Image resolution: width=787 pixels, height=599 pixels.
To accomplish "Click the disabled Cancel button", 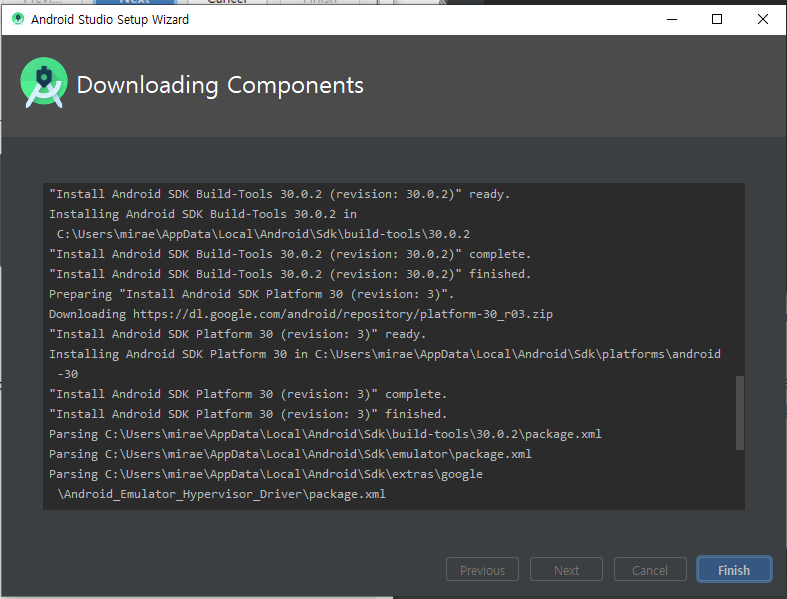I will (x=649, y=570).
